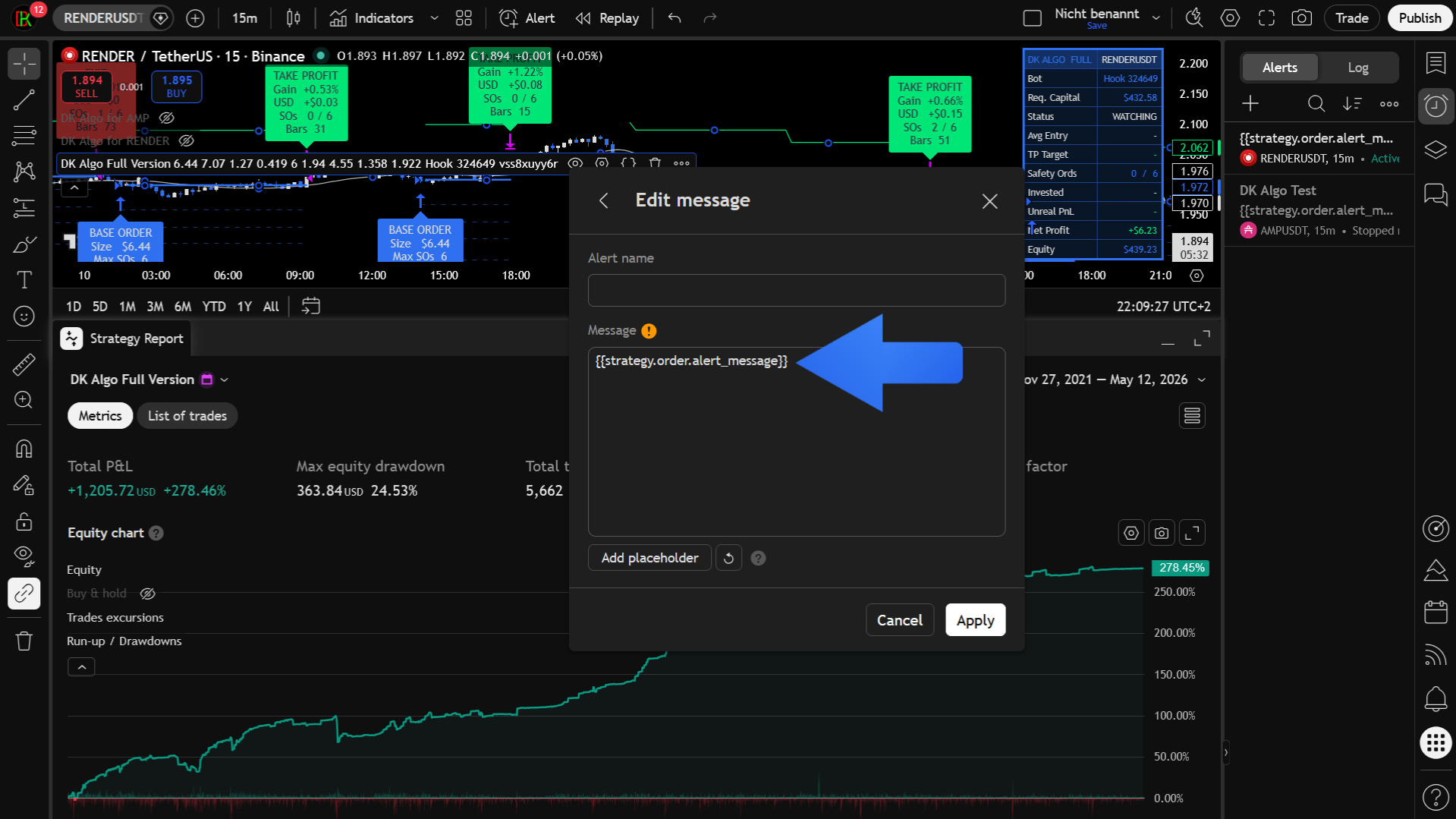The image size is (1456, 819).
Task: Open the emoji icons tool
Action: coord(24,316)
